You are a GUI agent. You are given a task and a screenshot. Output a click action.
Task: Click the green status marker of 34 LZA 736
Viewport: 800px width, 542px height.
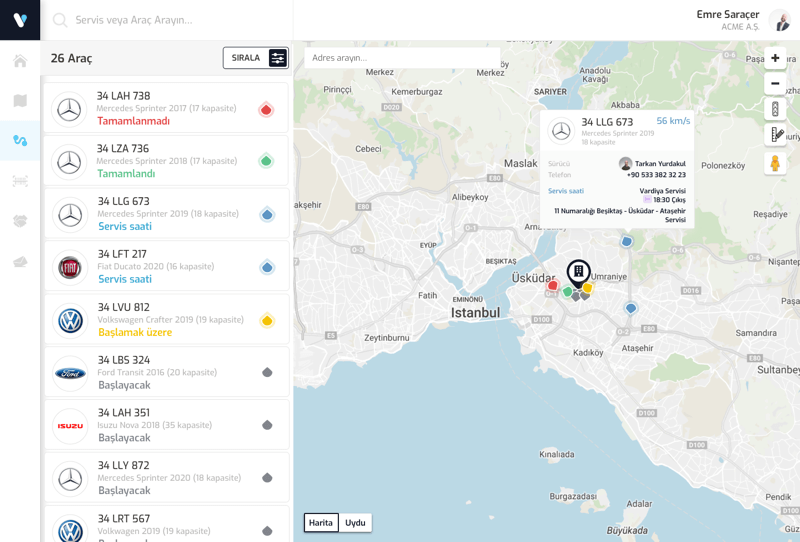(266, 161)
